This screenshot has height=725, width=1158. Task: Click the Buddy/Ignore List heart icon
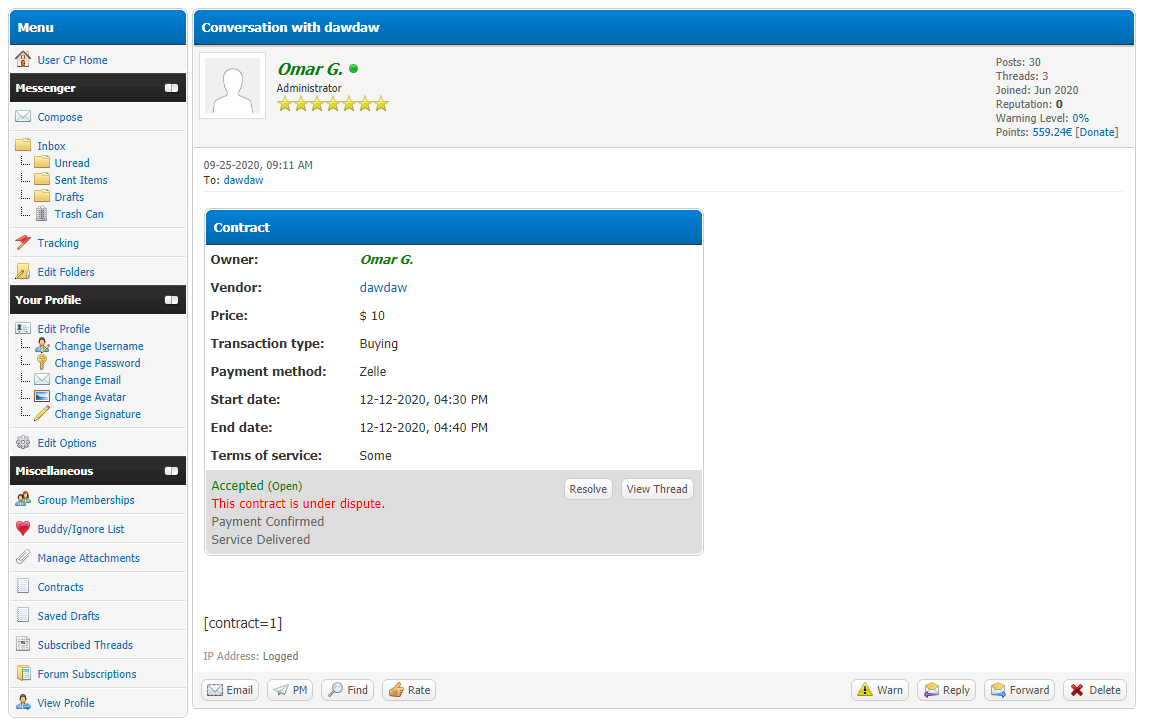coord(23,529)
